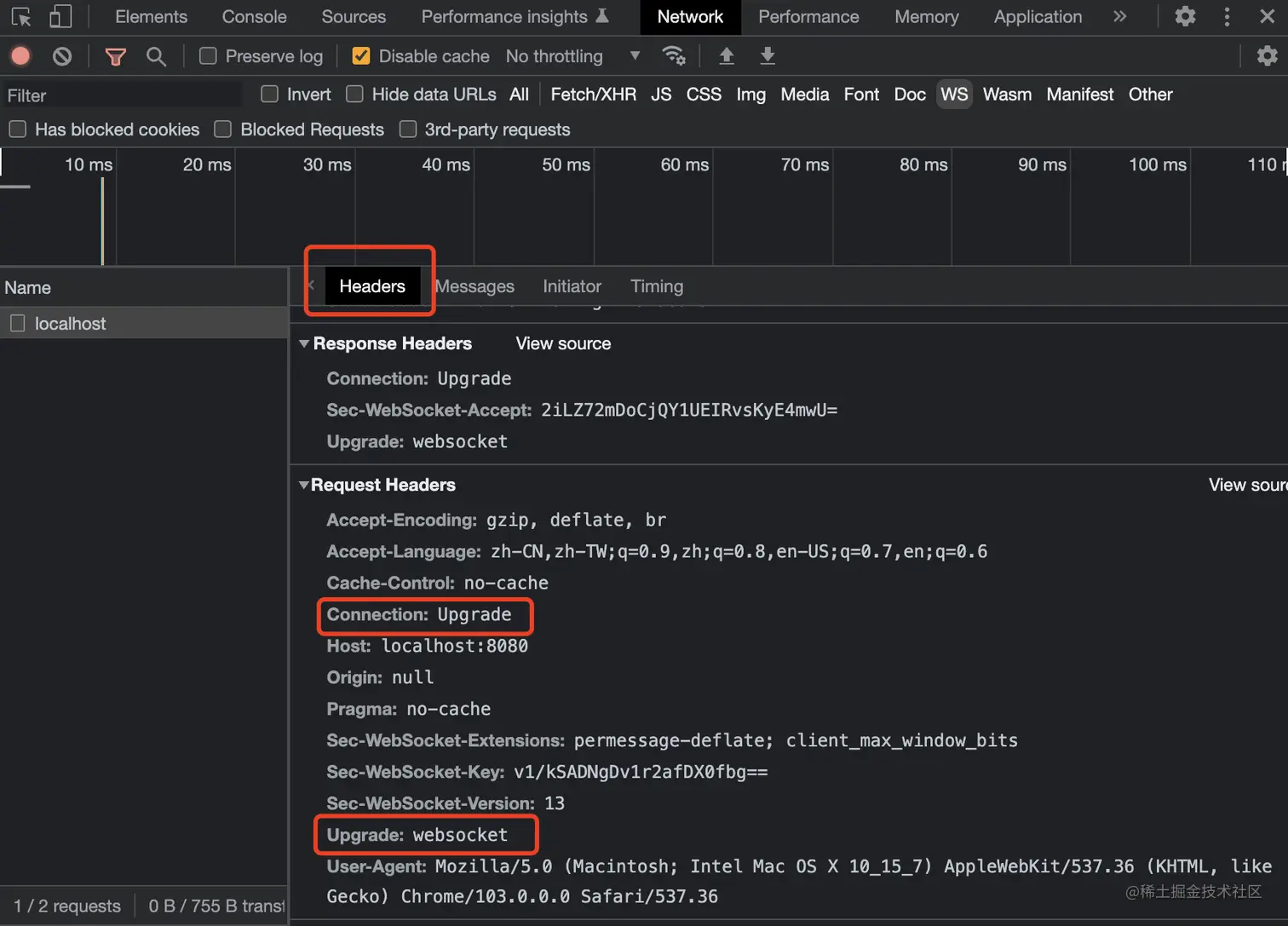The image size is (1288, 926).
Task: Open the Application tab
Action: (1038, 17)
